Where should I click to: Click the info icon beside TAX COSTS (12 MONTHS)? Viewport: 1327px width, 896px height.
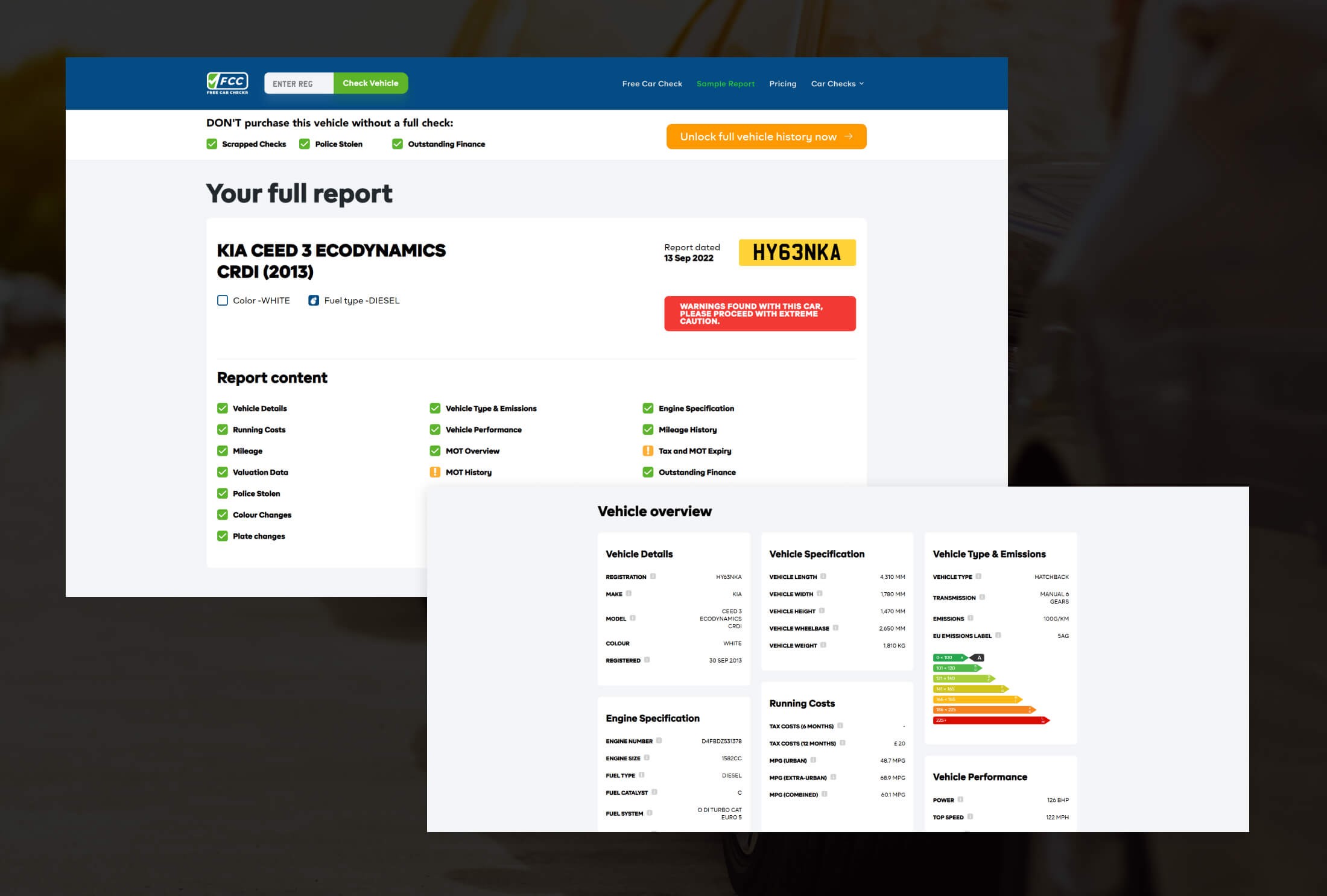843,743
